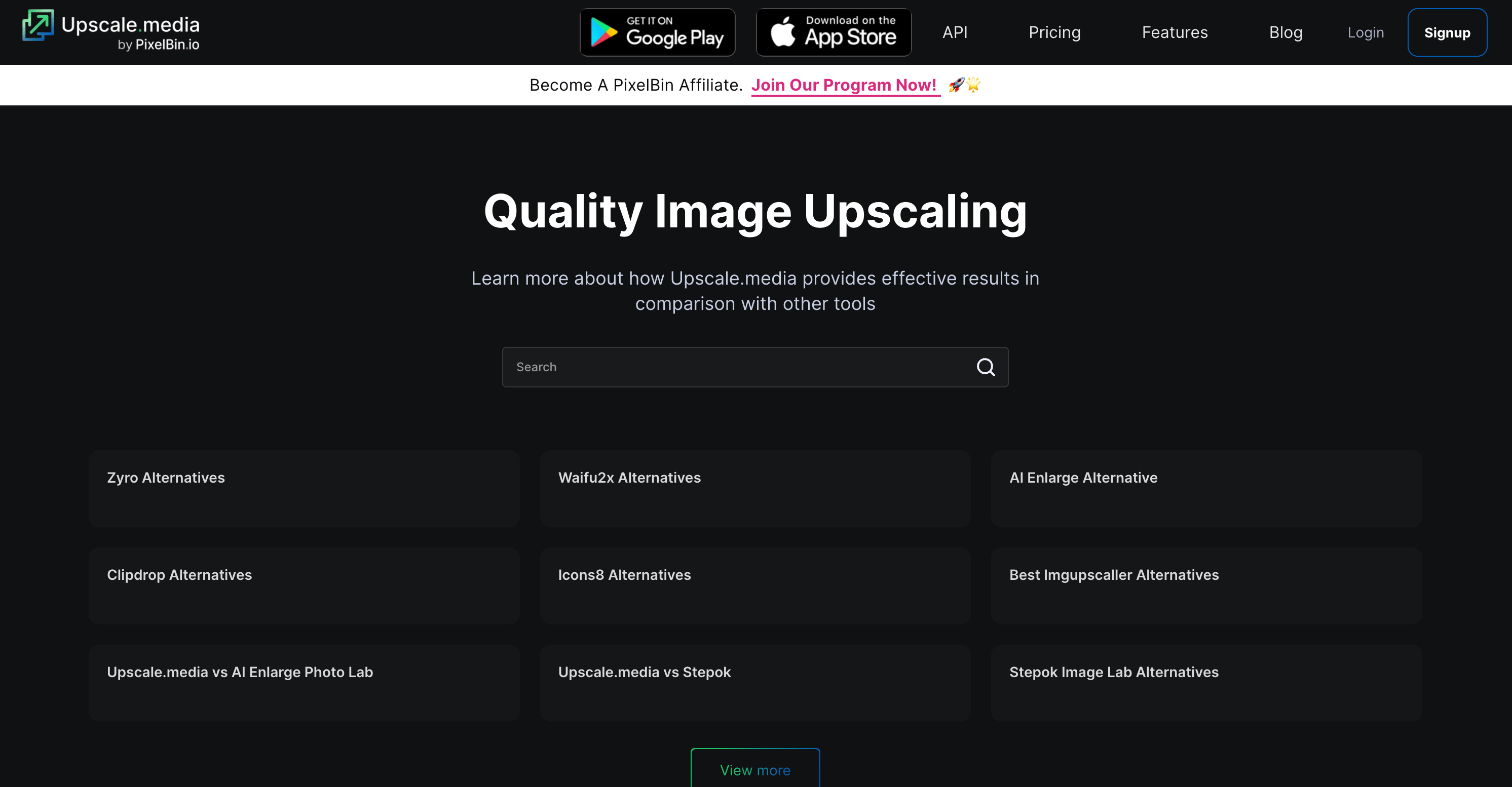Open the Features menu
The width and height of the screenshot is (1512, 787).
pos(1175,32)
